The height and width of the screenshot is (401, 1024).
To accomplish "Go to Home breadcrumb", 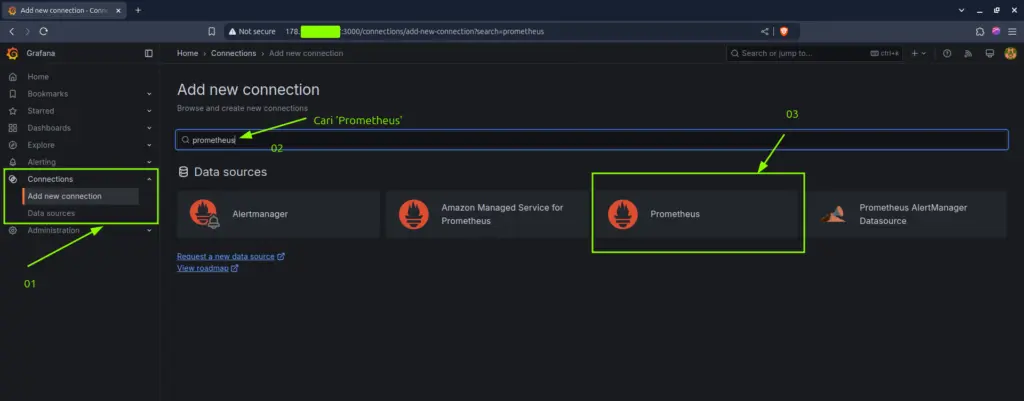I will 187,53.
